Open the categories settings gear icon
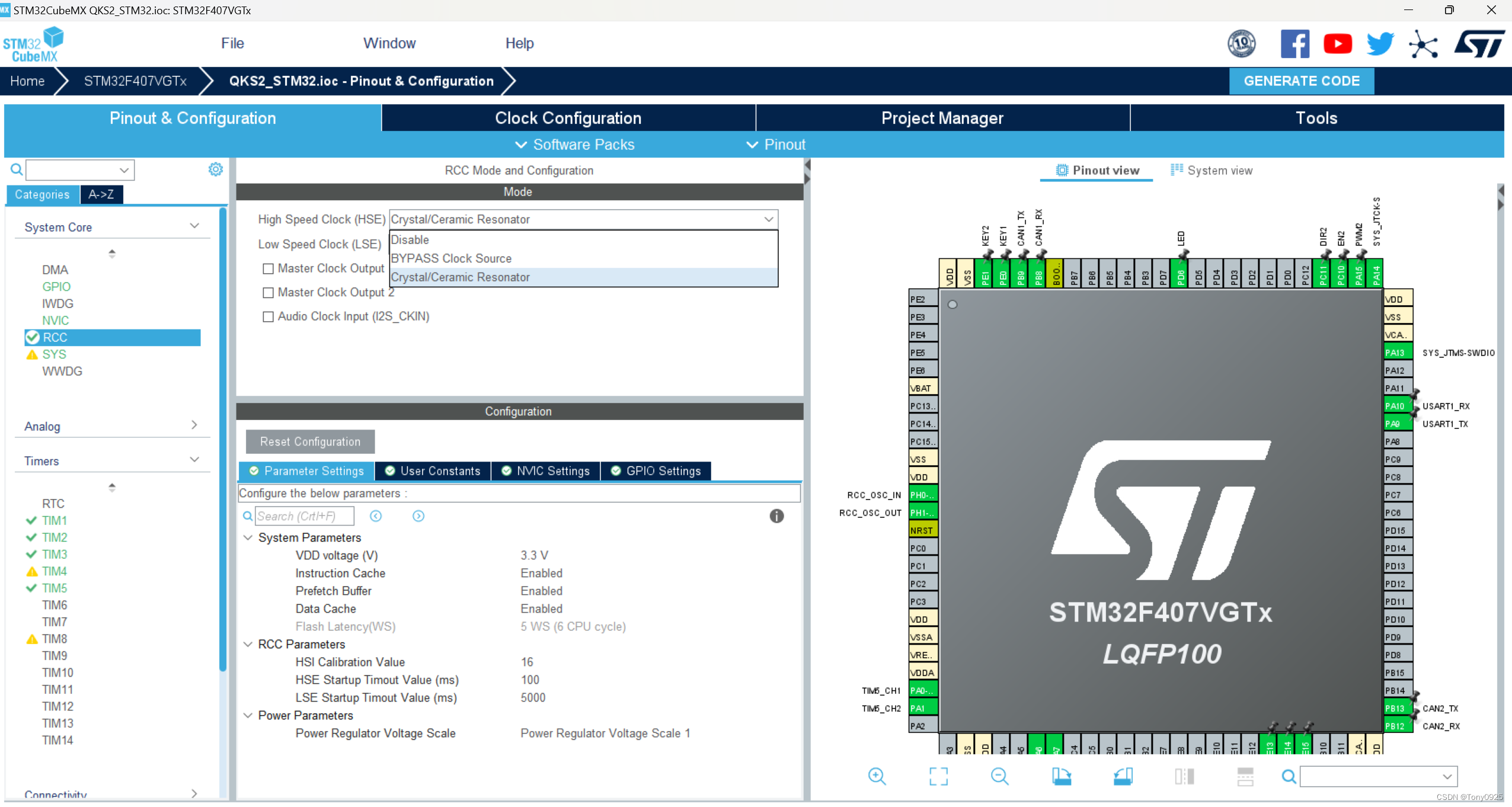The width and height of the screenshot is (1512, 807). pos(216,169)
